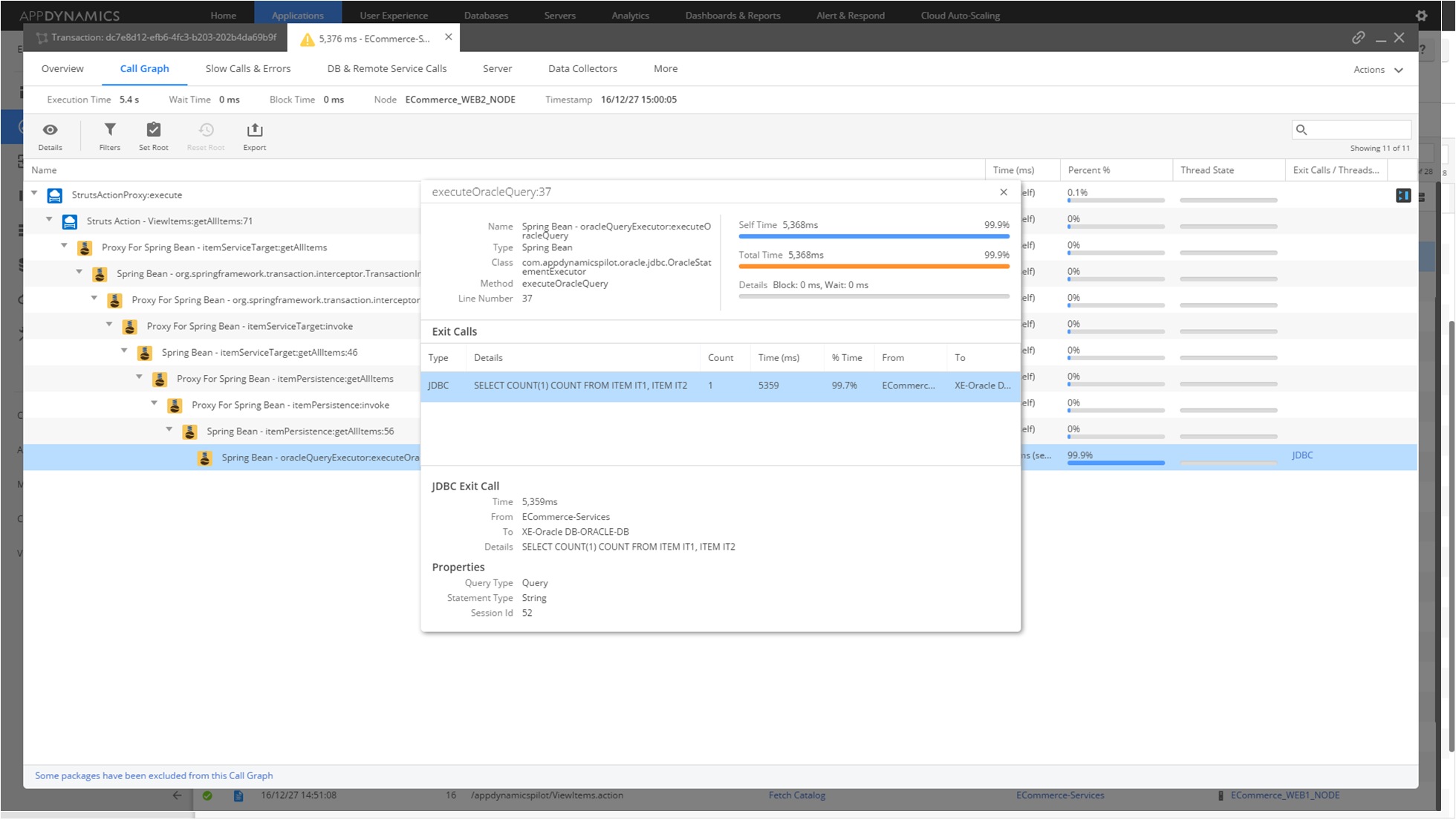Collapse Spring Bean itemPersistence:getAllItems:56 node
Screen dimensions: 1456x820
coord(169,430)
